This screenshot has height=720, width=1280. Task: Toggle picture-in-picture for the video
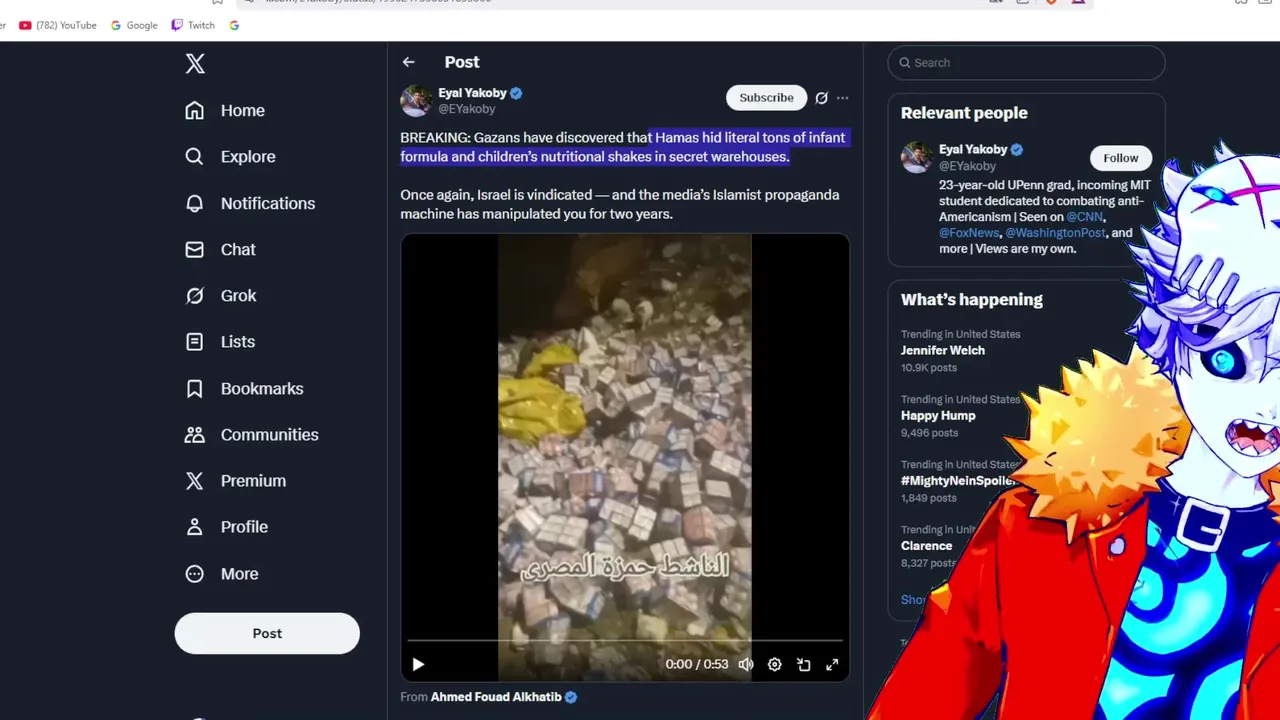[x=803, y=664]
